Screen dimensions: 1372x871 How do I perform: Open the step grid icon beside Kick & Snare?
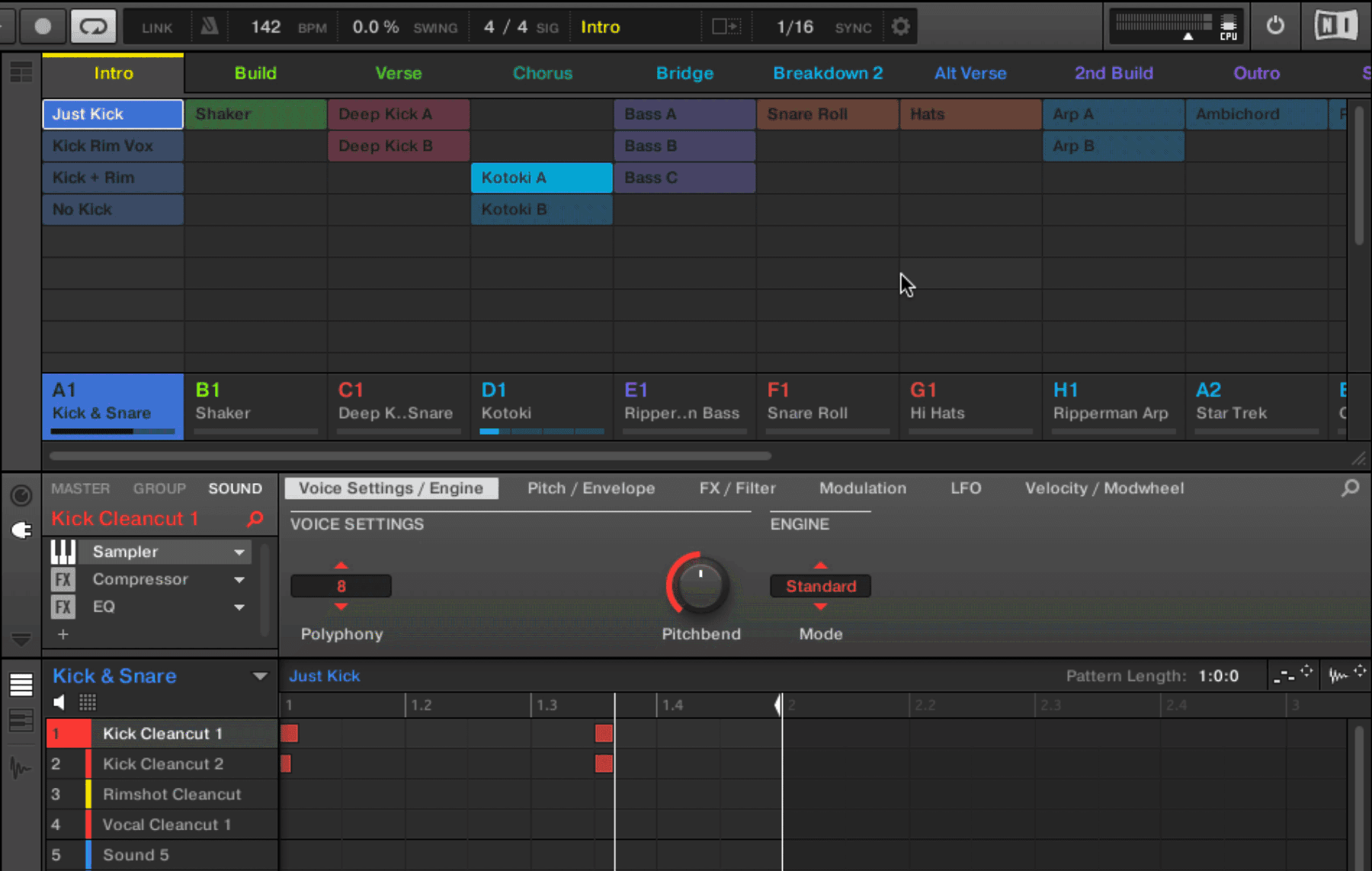[88, 702]
